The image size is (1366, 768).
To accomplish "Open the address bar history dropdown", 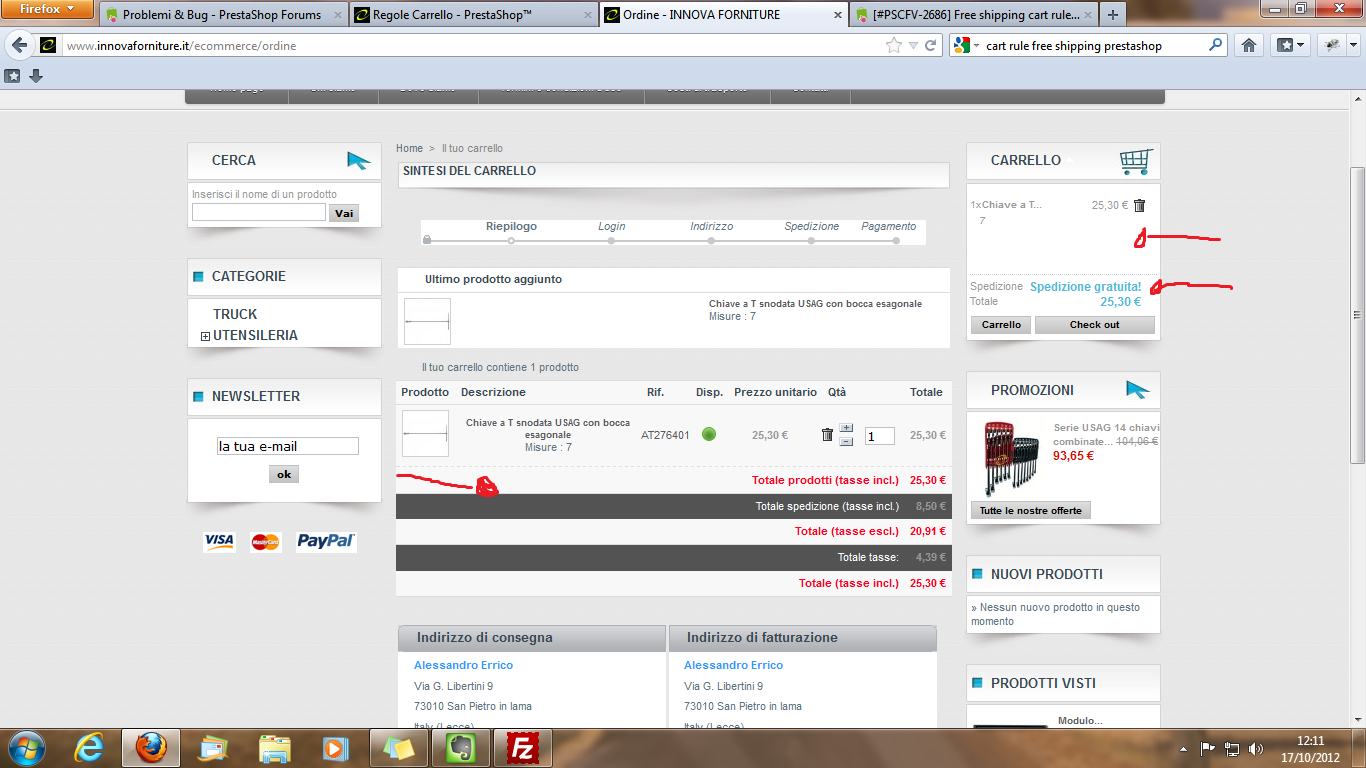I will [912, 46].
